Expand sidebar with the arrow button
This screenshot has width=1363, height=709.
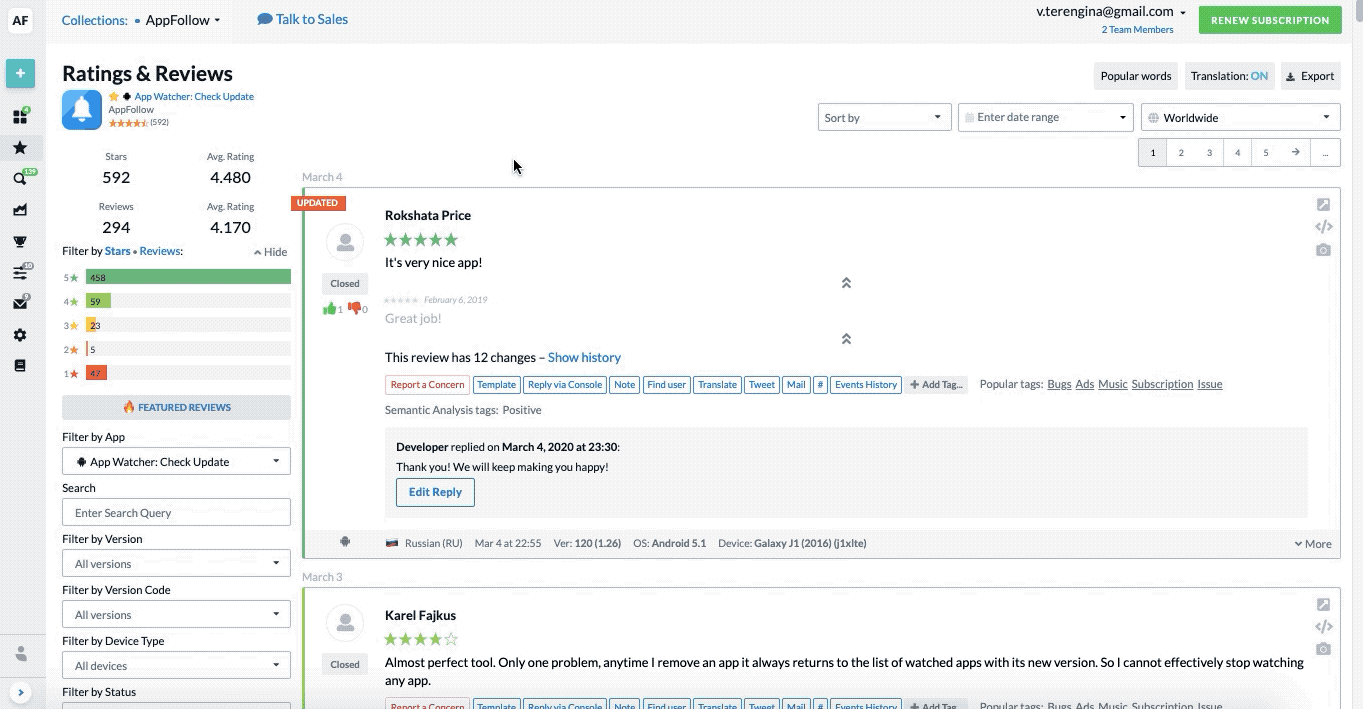(21, 692)
